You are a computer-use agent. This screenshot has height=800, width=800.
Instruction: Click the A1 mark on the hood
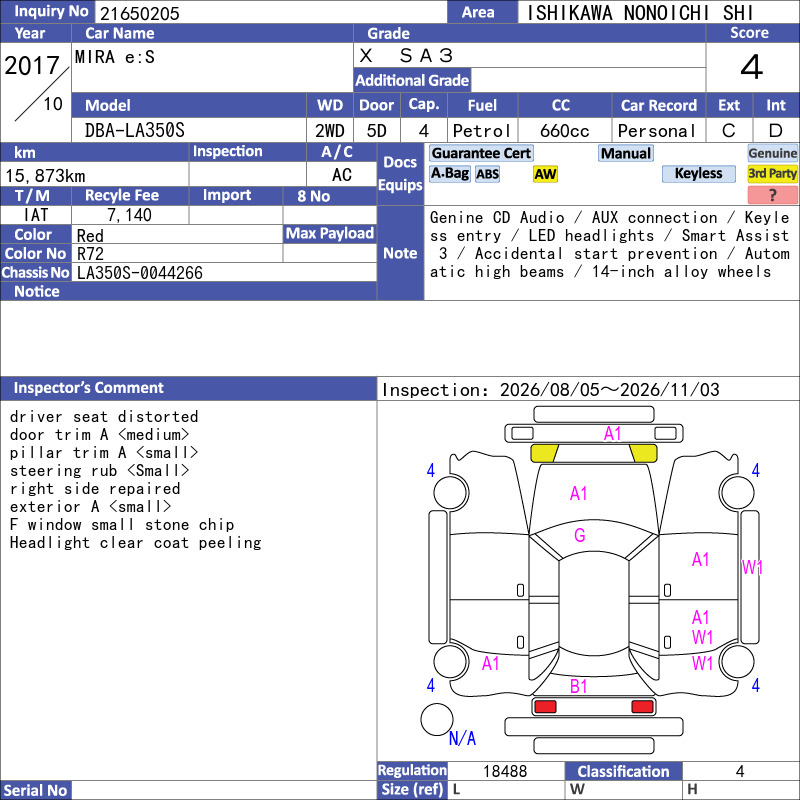pyautogui.click(x=579, y=493)
